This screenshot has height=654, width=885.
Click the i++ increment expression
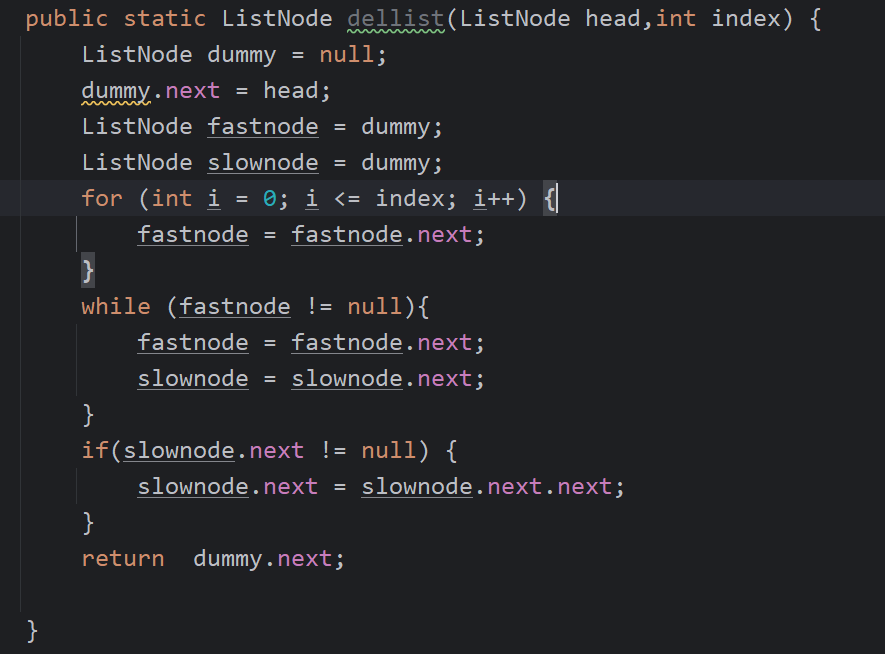click(500, 199)
